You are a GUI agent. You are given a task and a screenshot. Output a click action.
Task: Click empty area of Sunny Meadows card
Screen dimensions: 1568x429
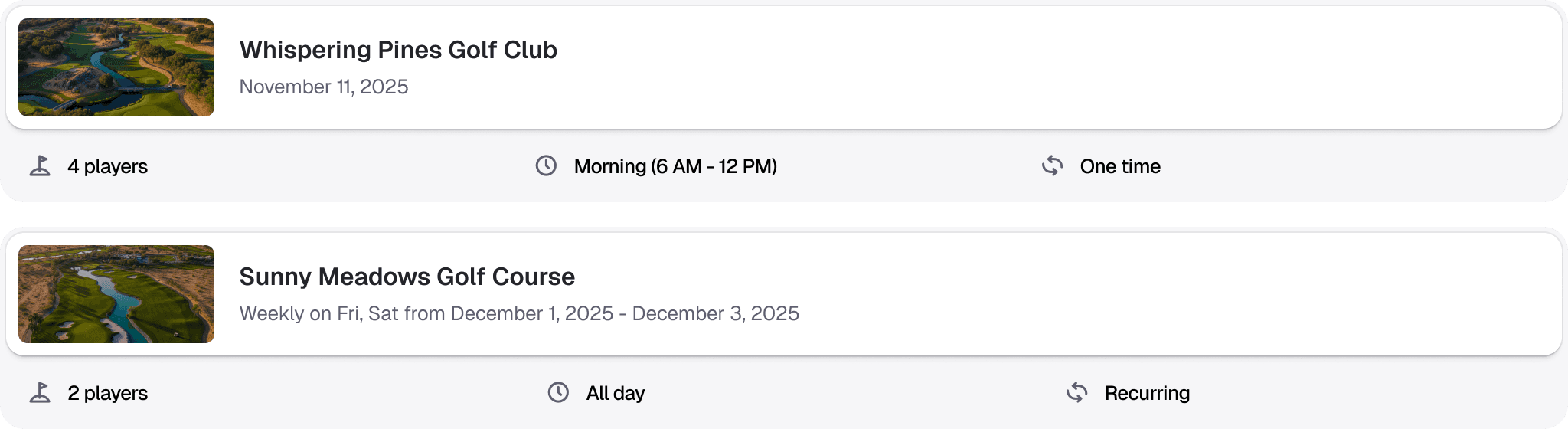point(1148,294)
